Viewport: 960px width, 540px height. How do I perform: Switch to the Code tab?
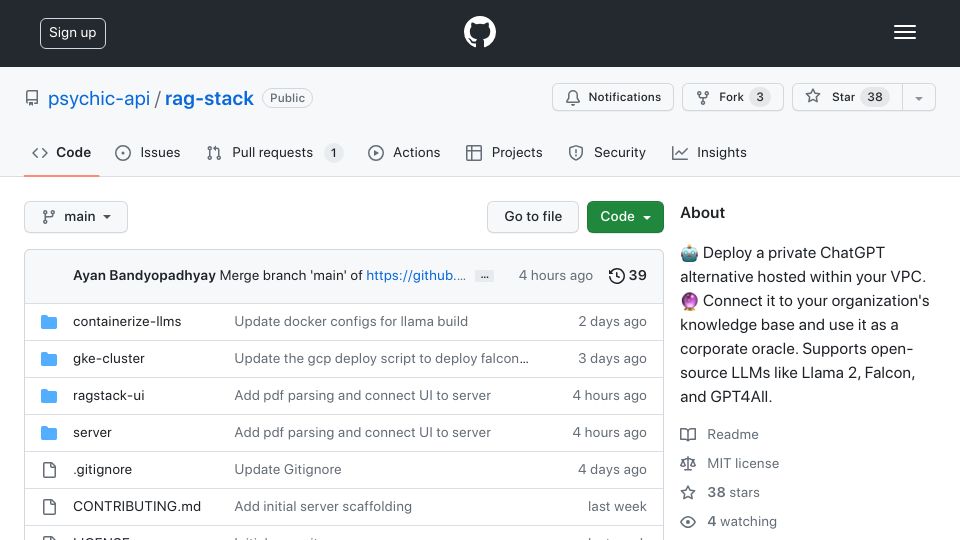pyautogui.click(x=61, y=152)
